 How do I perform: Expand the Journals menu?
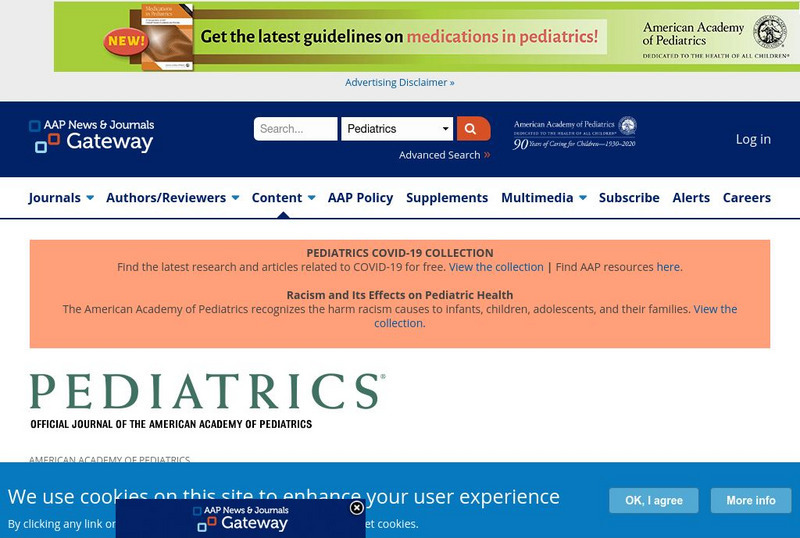click(x=61, y=198)
